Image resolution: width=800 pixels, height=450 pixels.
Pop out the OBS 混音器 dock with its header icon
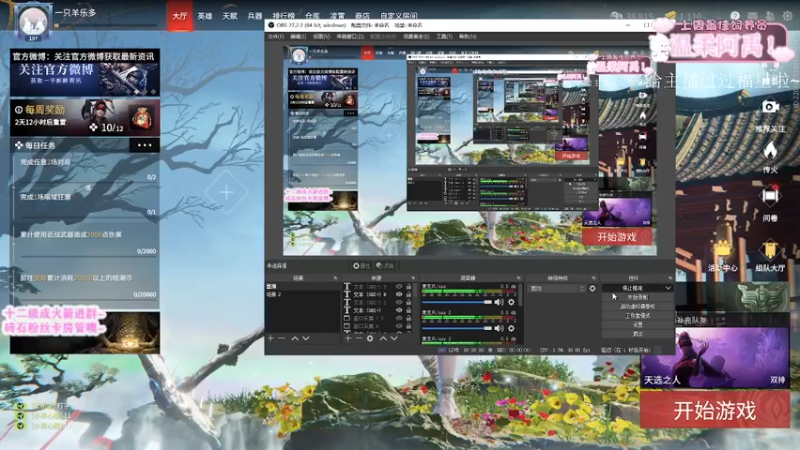click(x=518, y=278)
